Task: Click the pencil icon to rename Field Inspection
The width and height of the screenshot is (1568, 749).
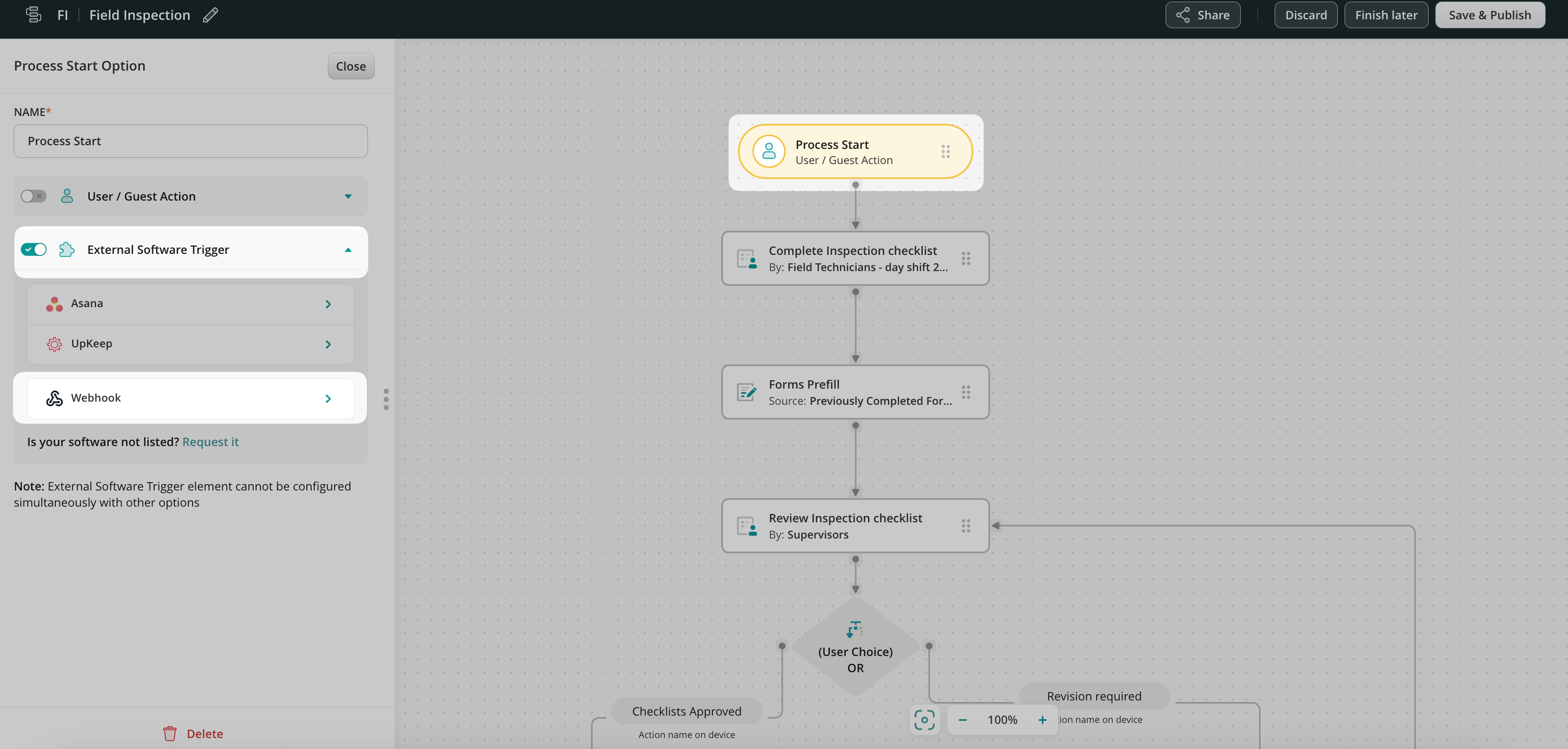Action: pos(210,15)
